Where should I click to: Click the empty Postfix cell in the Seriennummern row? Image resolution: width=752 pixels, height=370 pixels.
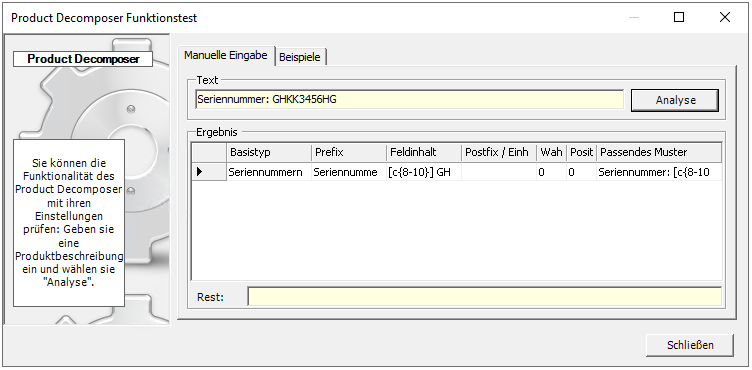click(499, 172)
